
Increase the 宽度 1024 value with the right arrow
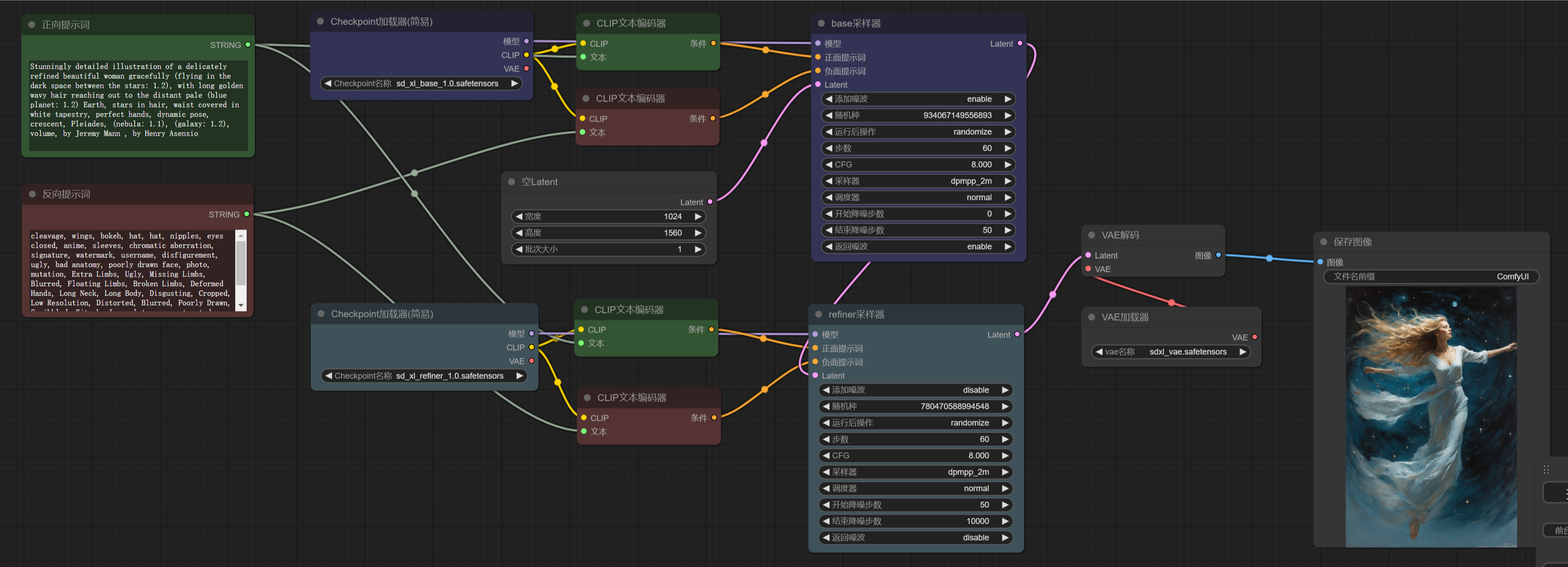tap(698, 216)
